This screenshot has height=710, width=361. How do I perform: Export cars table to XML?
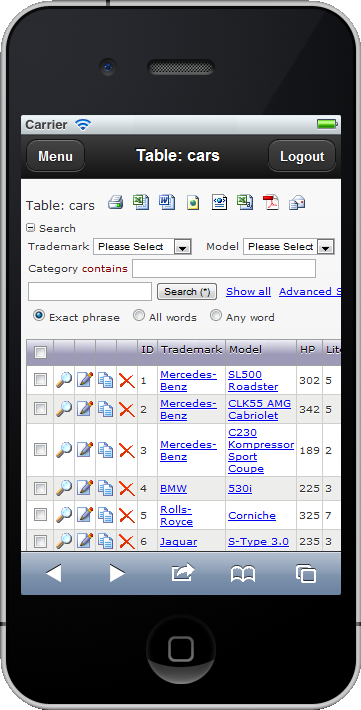219,202
